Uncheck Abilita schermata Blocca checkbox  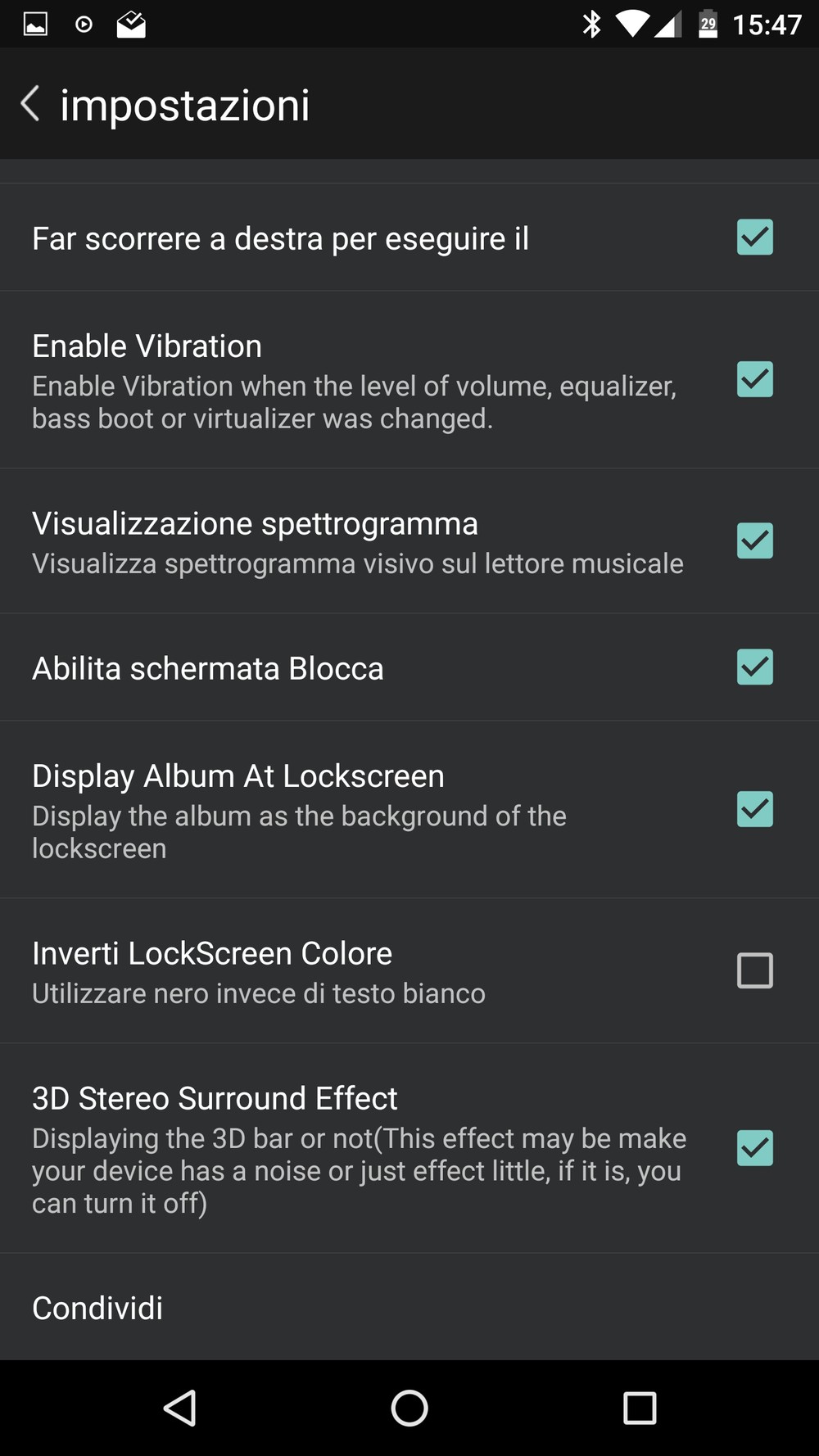pos(754,667)
